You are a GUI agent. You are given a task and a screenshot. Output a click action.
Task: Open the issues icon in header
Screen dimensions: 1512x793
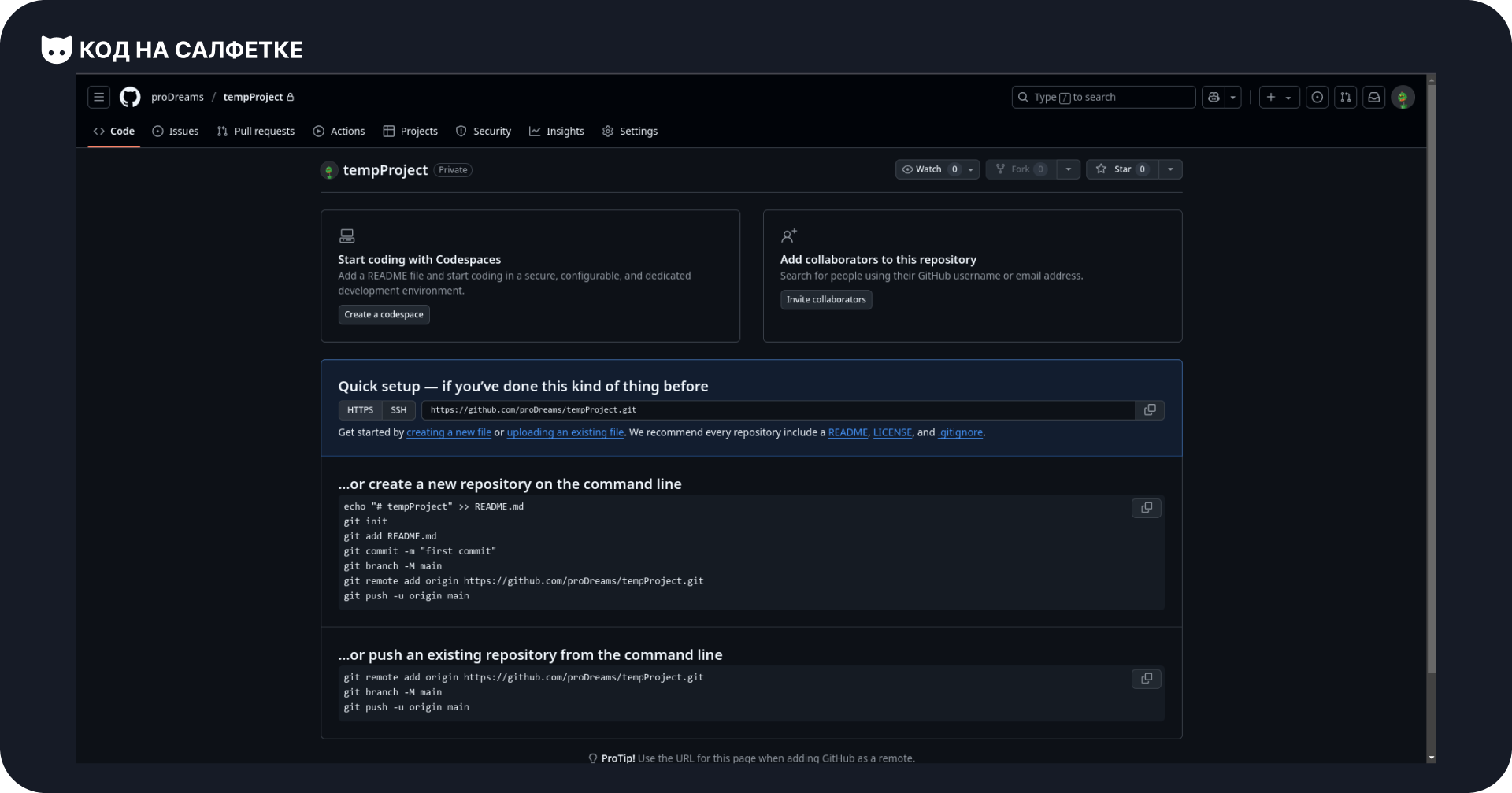tap(1317, 97)
